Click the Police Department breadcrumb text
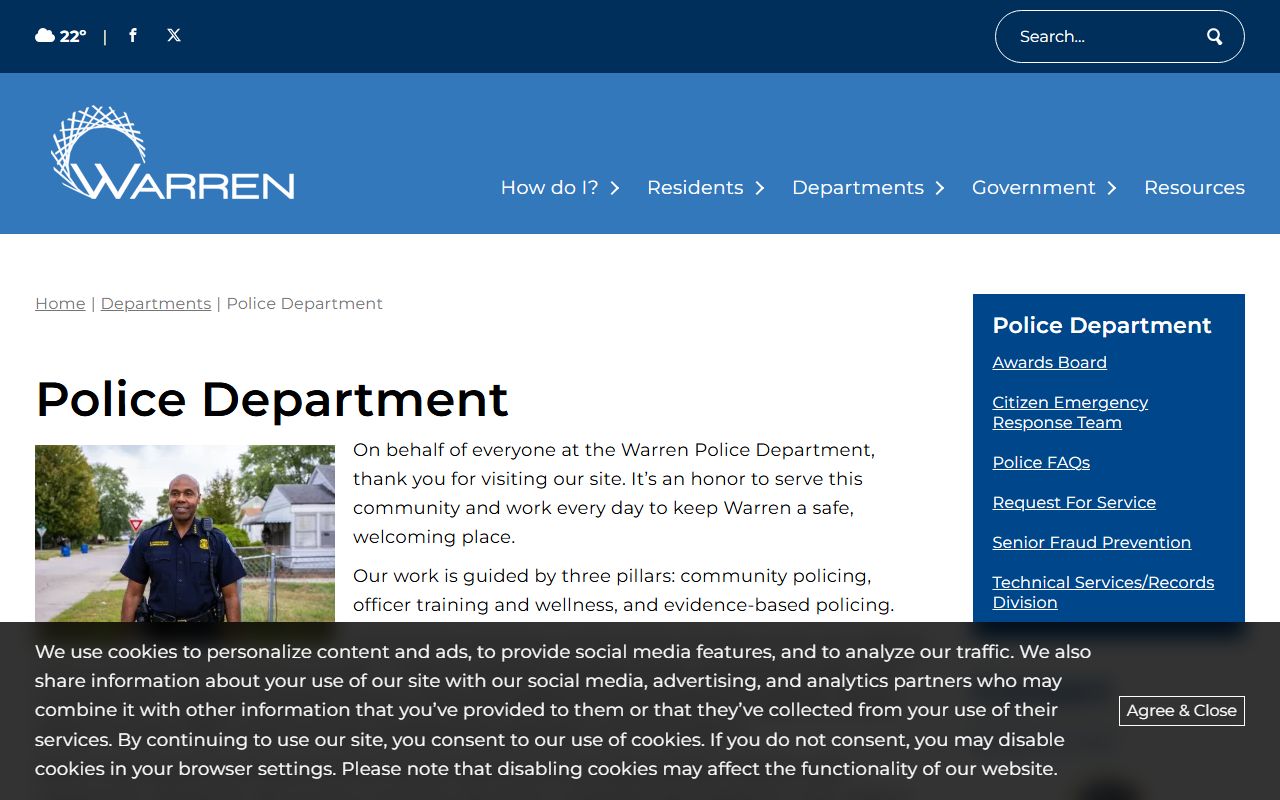This screenshot has width=1280, height=800. [x=305, y=304]
